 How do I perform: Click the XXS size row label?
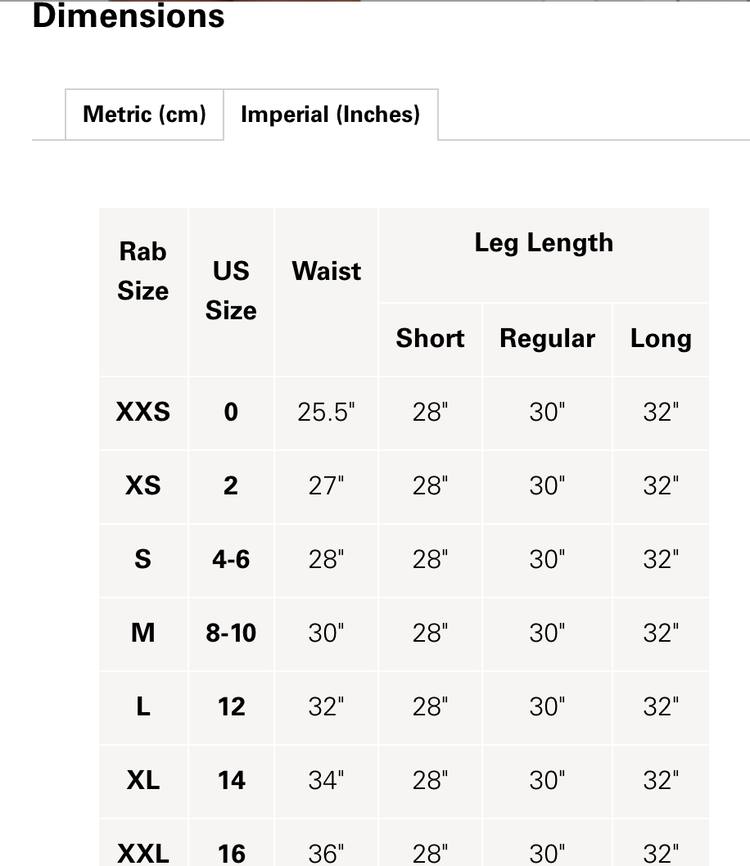click(142, 412)
